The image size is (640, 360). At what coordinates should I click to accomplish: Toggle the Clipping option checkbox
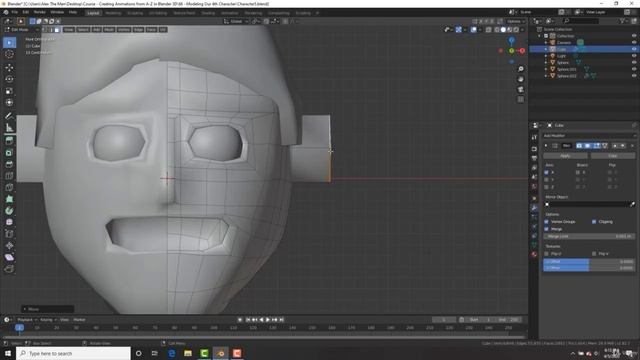pos(594,222)
